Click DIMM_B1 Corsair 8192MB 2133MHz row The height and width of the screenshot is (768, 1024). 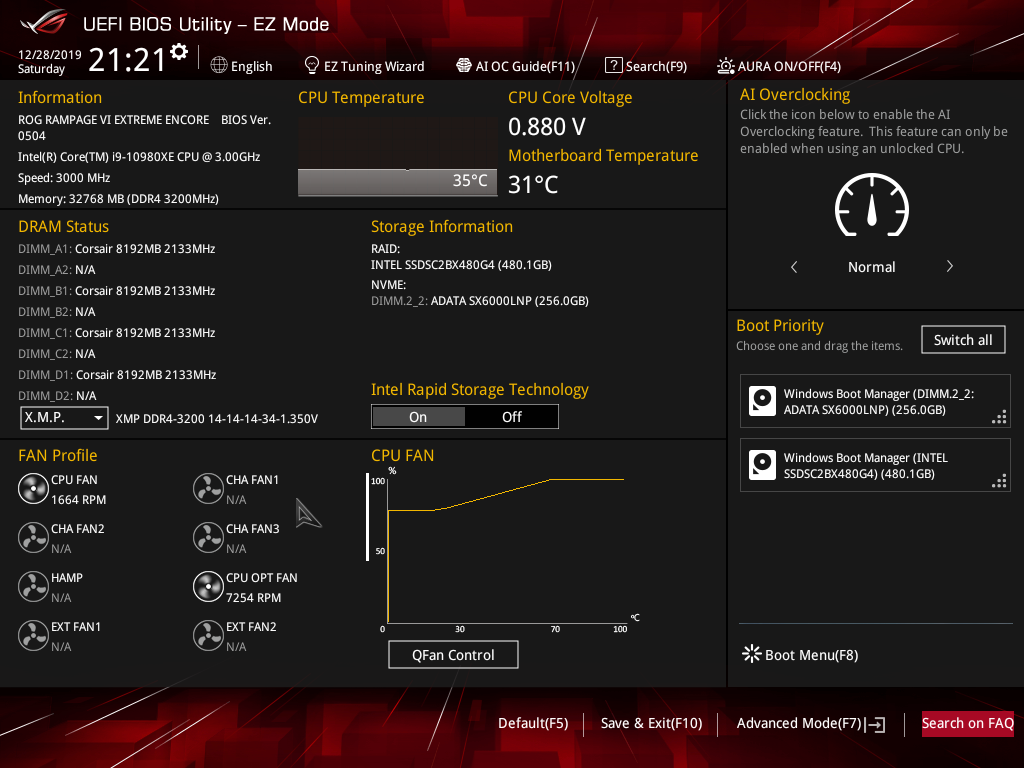tap(117, 291)
